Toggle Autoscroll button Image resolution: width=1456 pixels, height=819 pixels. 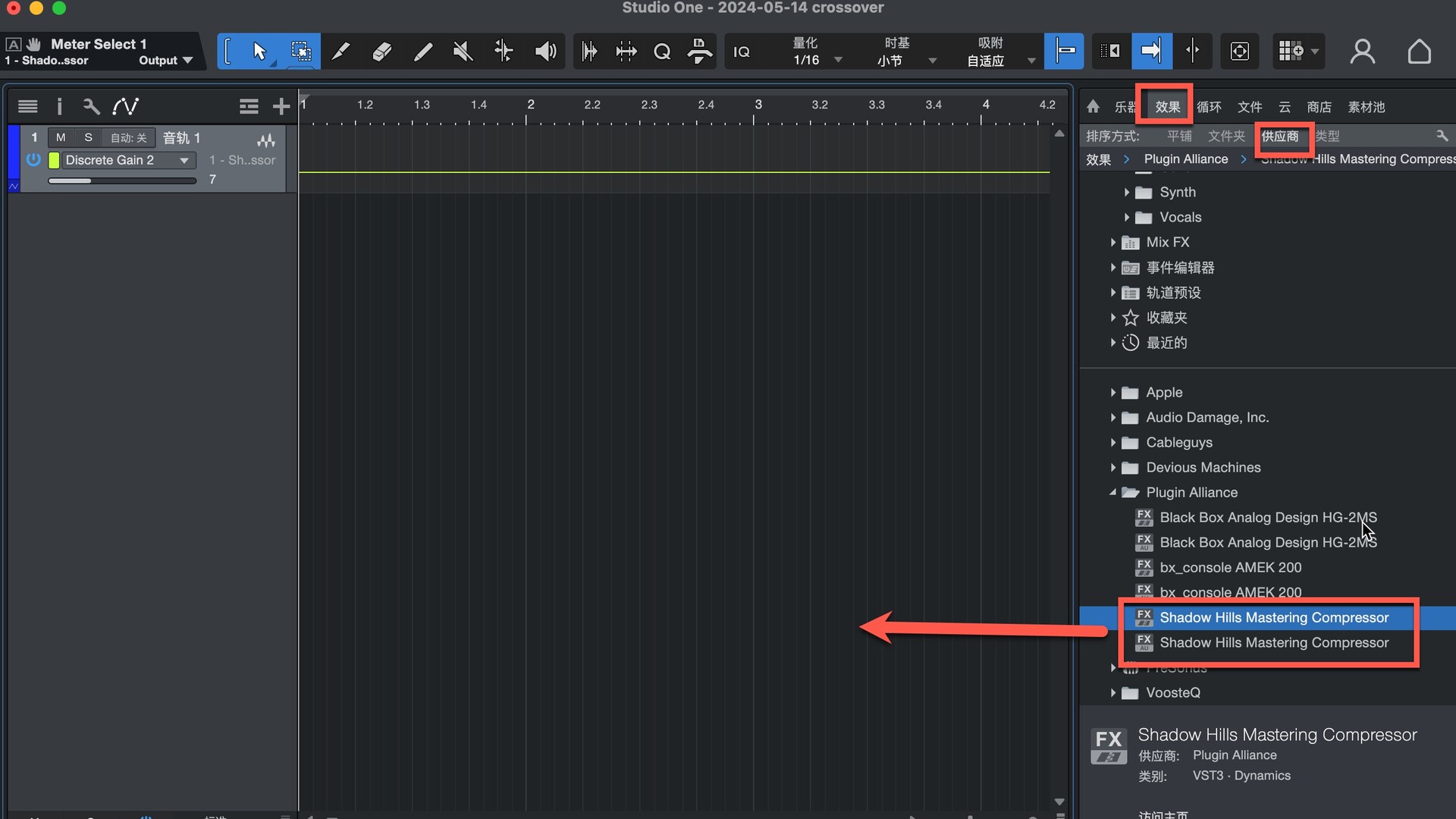(1151, 52)
